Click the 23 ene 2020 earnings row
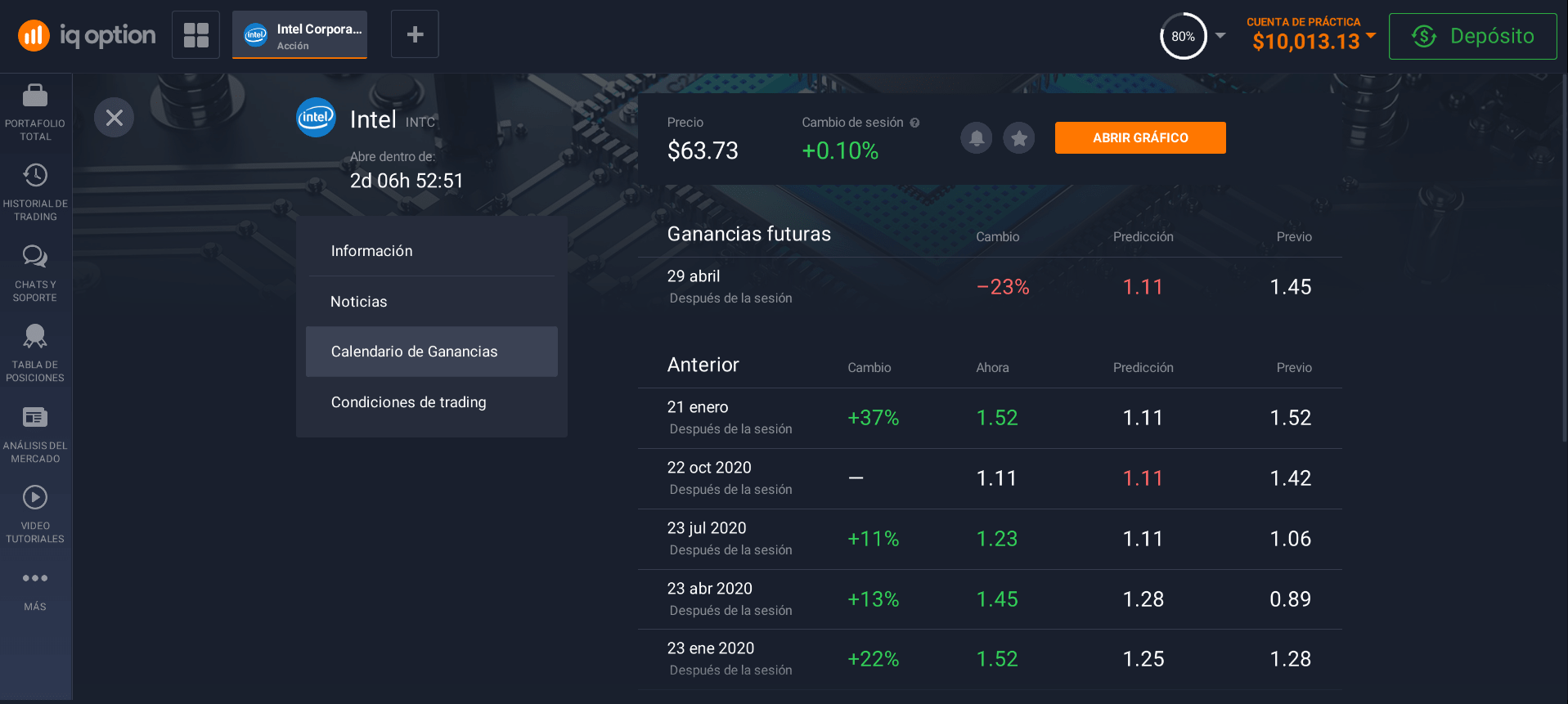Image resolution: width=1568 pixels, height=704 pixels. coord(990,659)
